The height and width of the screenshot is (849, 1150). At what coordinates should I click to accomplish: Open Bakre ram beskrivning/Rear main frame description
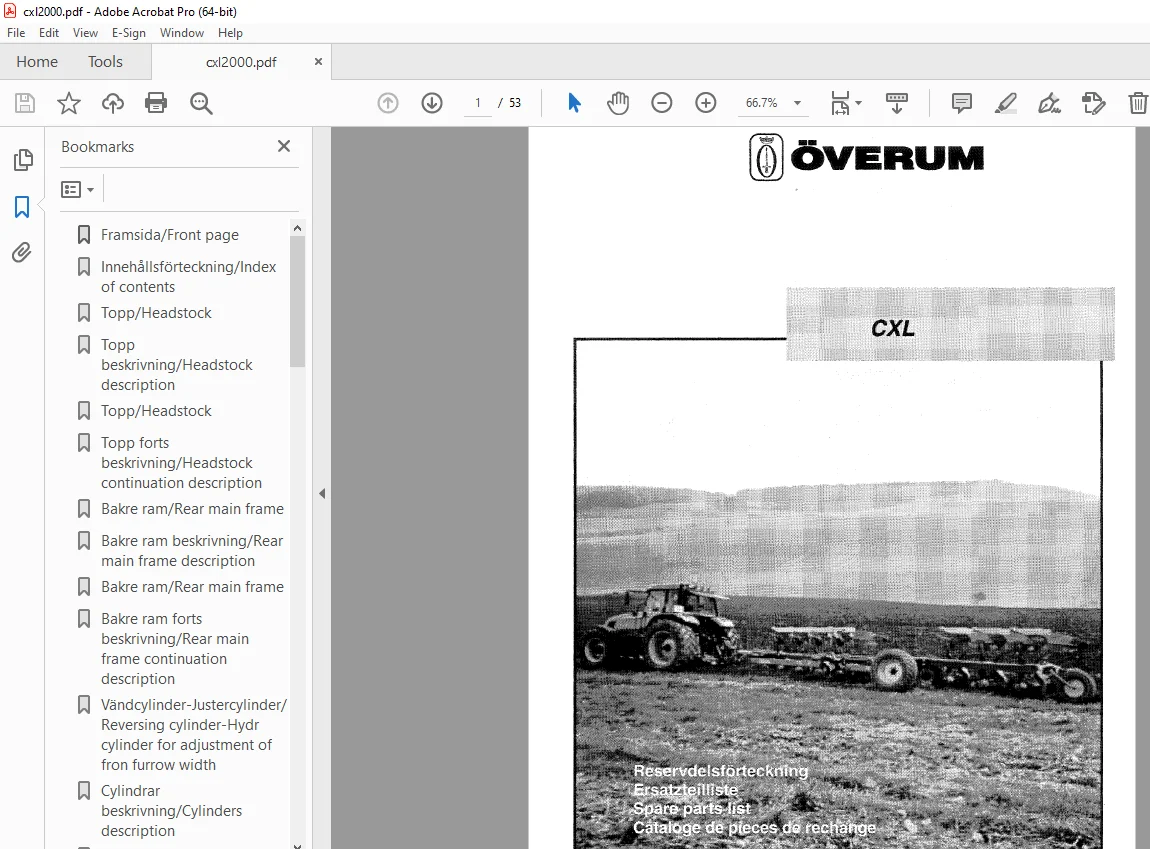pyautogui.click(x=192, y=551)
